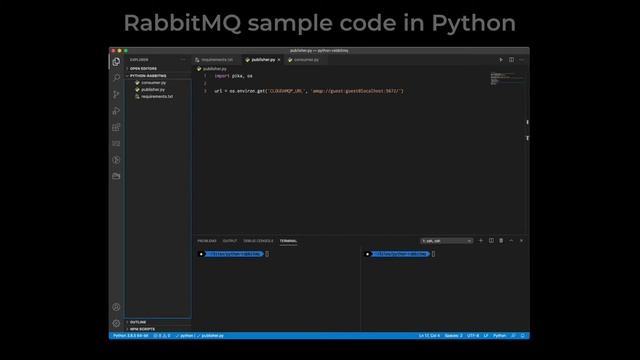Open the Debug Console panel tab
Screen dimensions: 640x360
click(258, 241)
